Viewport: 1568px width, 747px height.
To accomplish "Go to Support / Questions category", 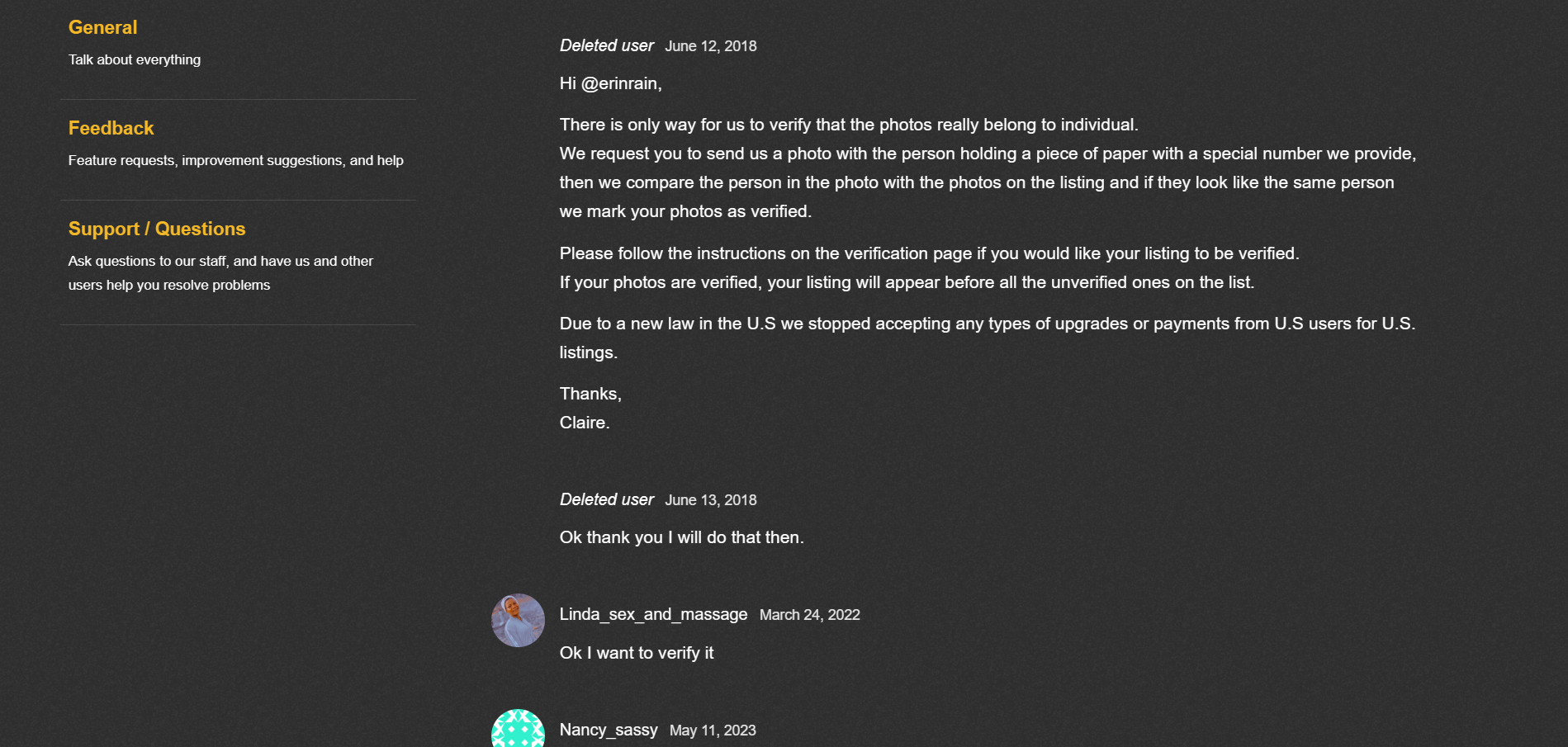I will click(157, 229).
